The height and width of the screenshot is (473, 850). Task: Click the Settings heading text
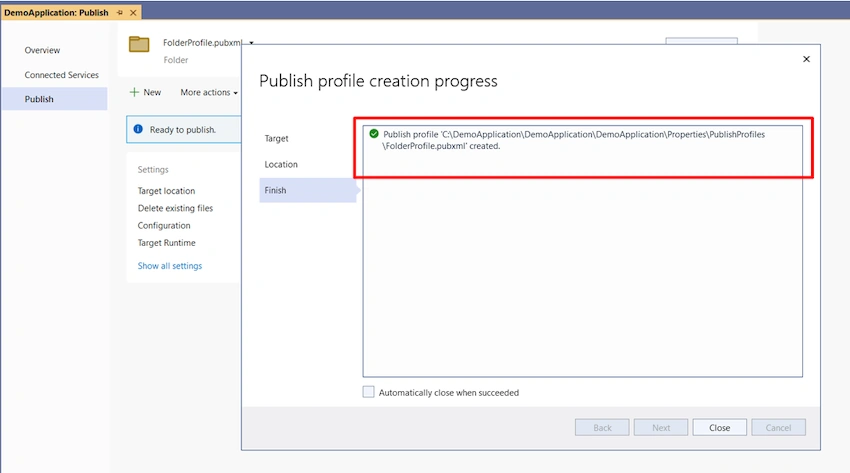(x=153, y=170)
